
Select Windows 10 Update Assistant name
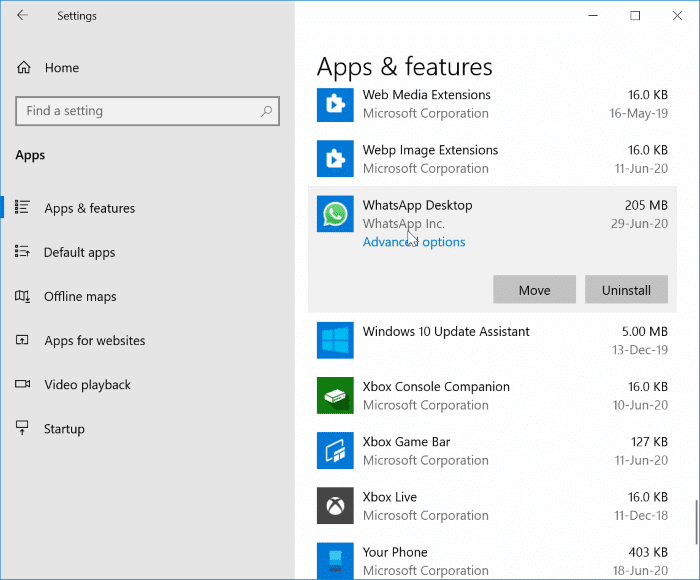point(446,332)
